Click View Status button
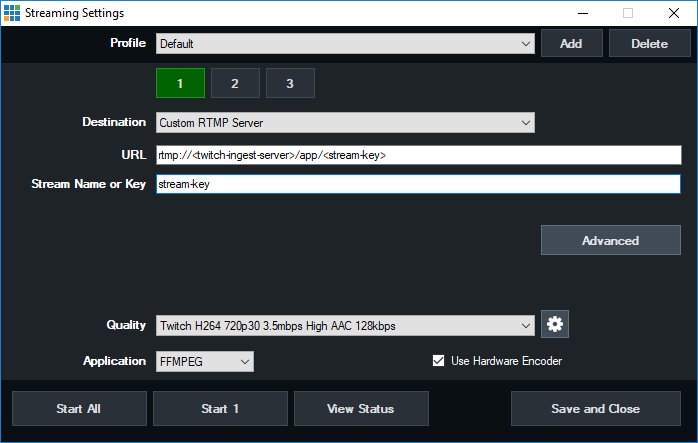 pyautogui.click(x=360, y=408)
